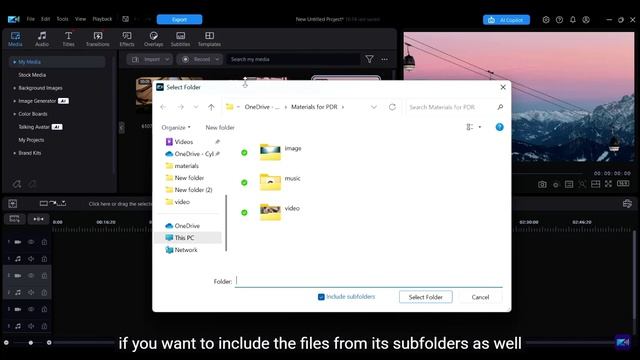
Task: Toggle fullscreen preview
Action: [609, 184]
